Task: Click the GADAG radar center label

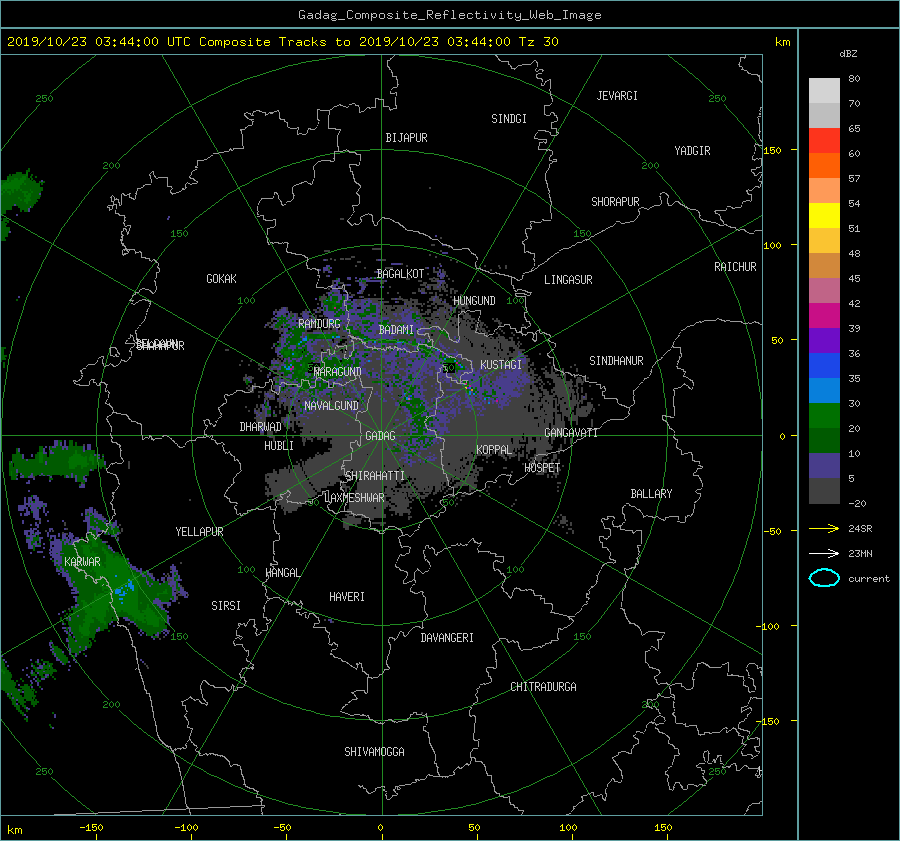Action: click(x=381, y=436)
